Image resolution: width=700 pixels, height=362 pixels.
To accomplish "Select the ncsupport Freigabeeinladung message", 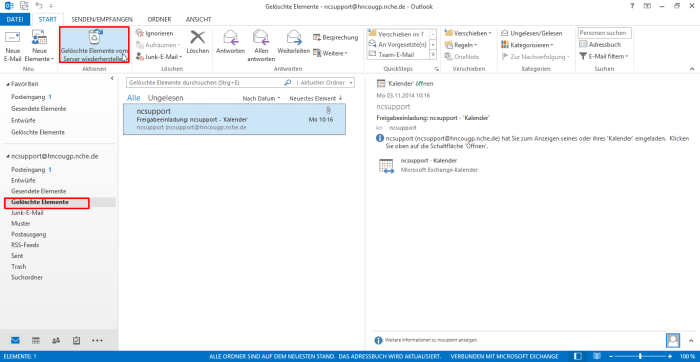I will pyautogui.click(x=234, y=119).
